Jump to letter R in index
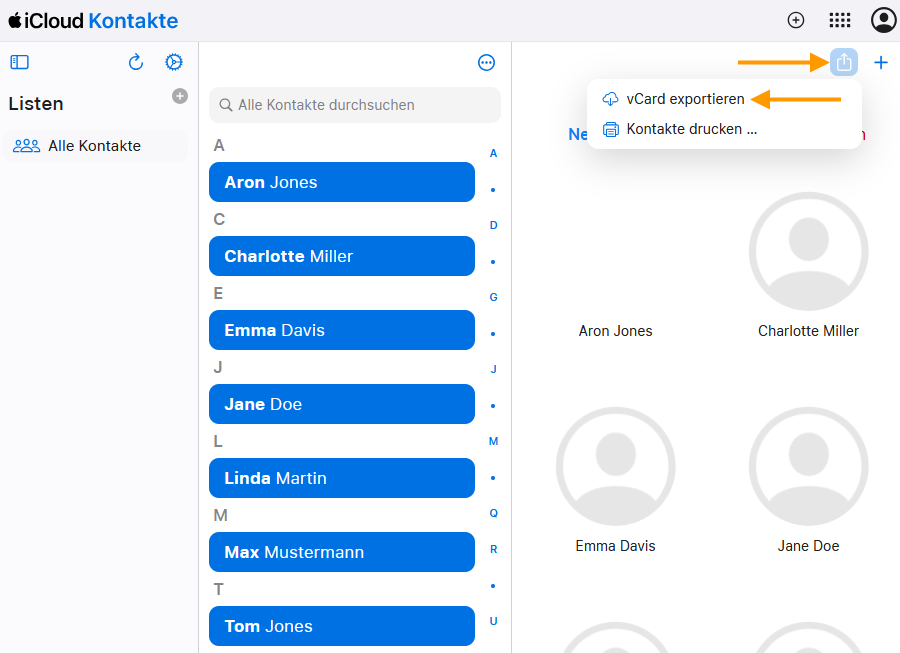The width and height of the screenshot is (900, 653). click(493, 549)
